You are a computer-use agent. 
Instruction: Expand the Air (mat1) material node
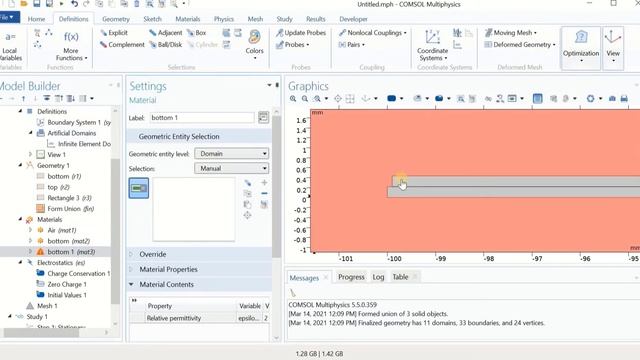[30, 230]
